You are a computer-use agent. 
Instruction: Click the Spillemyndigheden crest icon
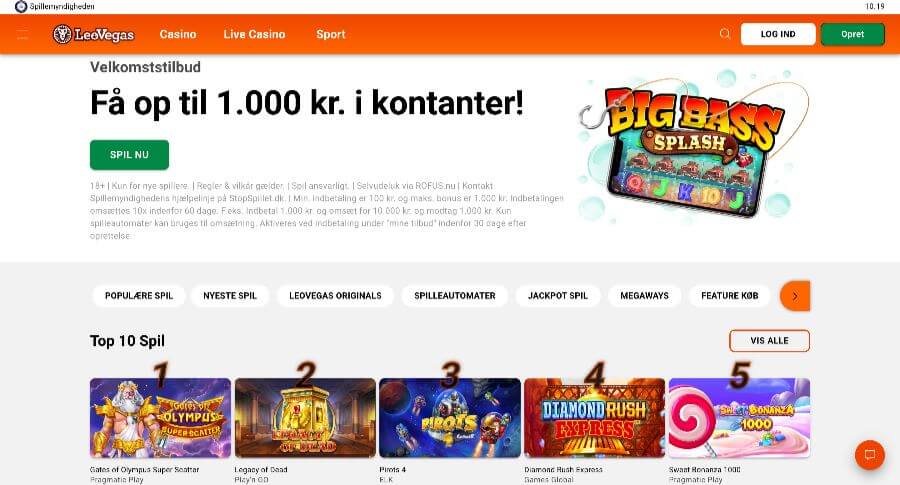click(x=21, y=6)
